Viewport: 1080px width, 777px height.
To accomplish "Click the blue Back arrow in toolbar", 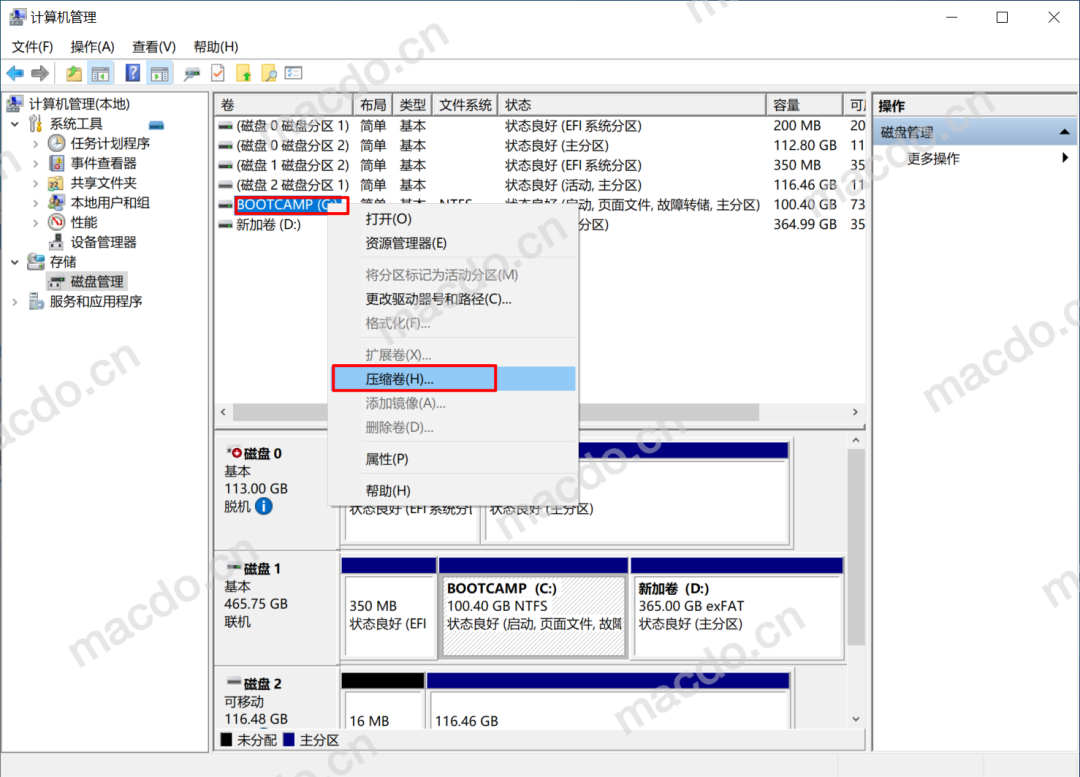I will 15,73.
